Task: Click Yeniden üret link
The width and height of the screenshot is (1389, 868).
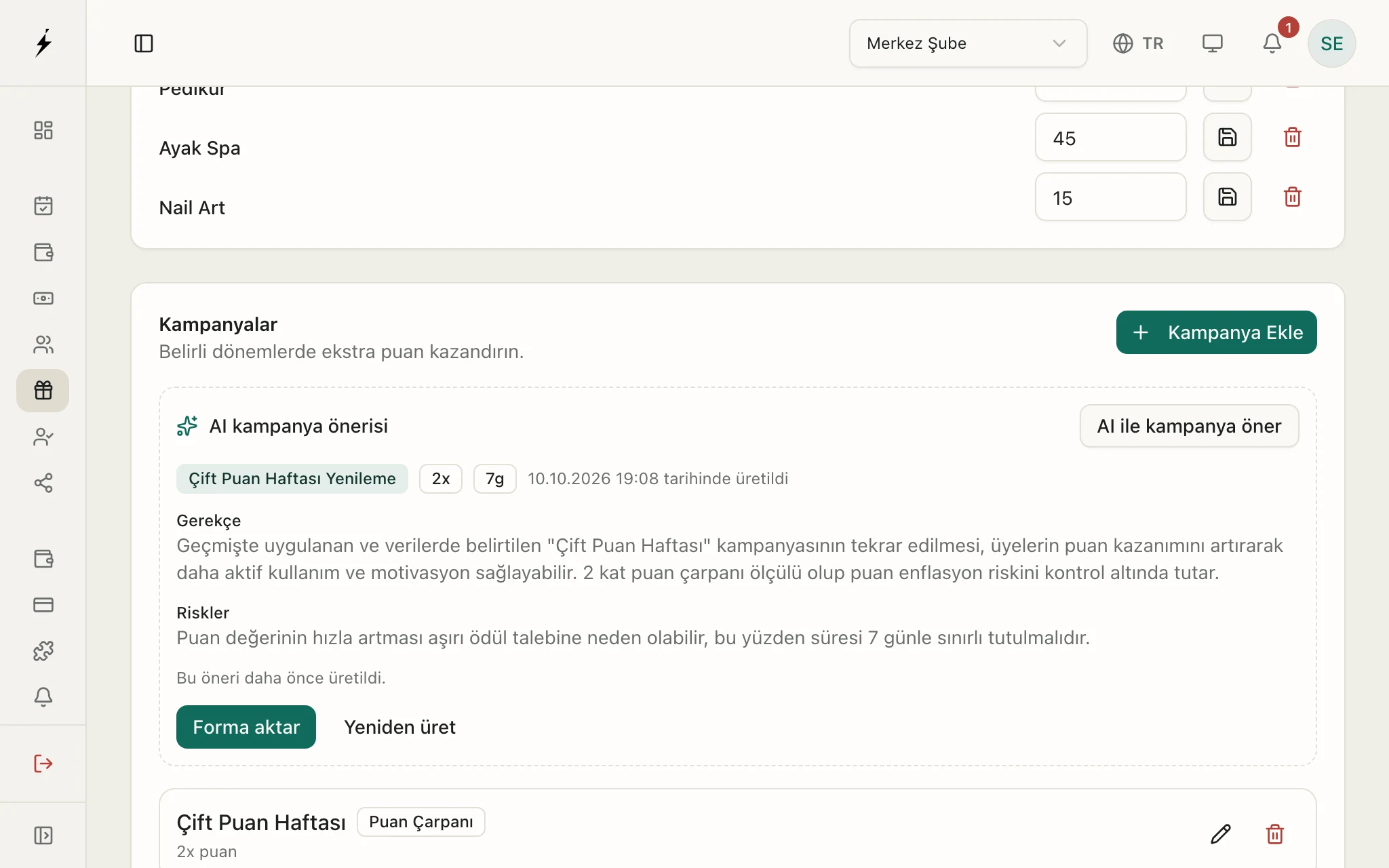Action: pyautogui.click(x=399, y=727)
